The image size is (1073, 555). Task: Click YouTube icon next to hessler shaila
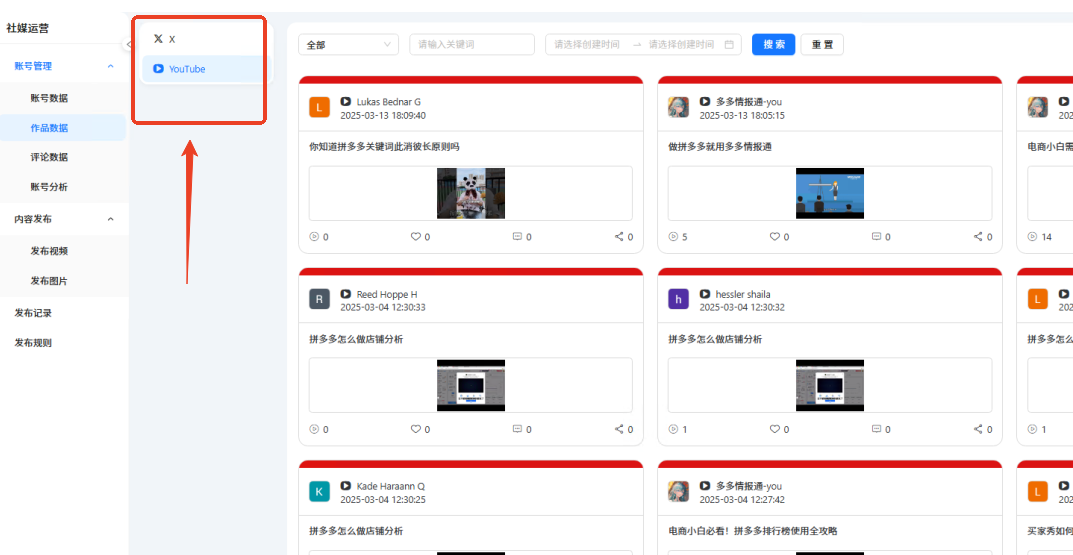click(704, 294)
